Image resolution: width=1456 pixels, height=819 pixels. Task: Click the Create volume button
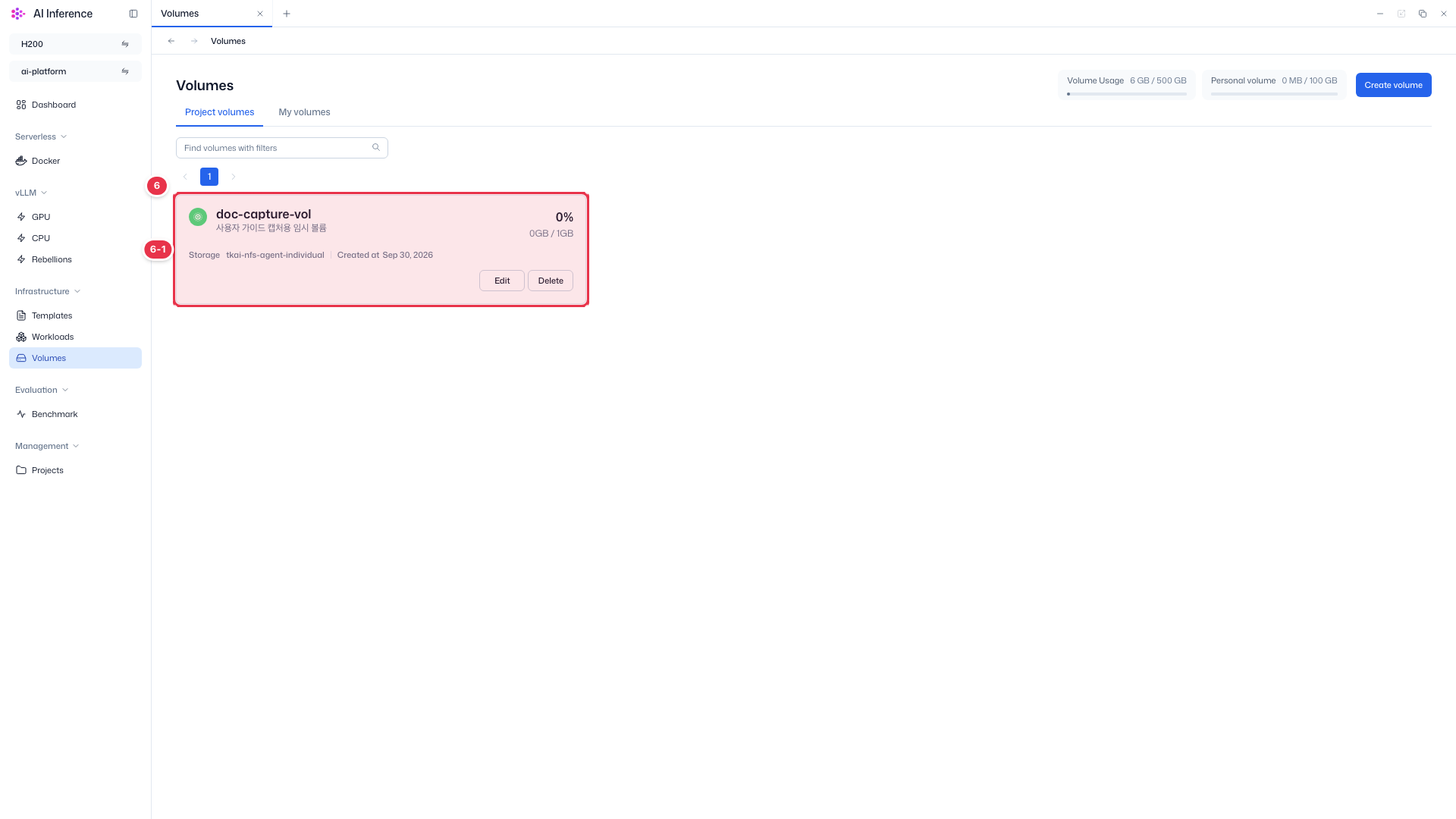coord(1393,85)
